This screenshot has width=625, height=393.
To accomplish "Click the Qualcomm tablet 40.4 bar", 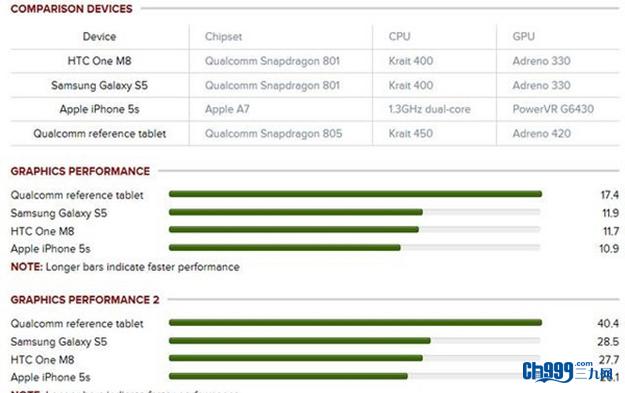I will (x=355, y=322).
